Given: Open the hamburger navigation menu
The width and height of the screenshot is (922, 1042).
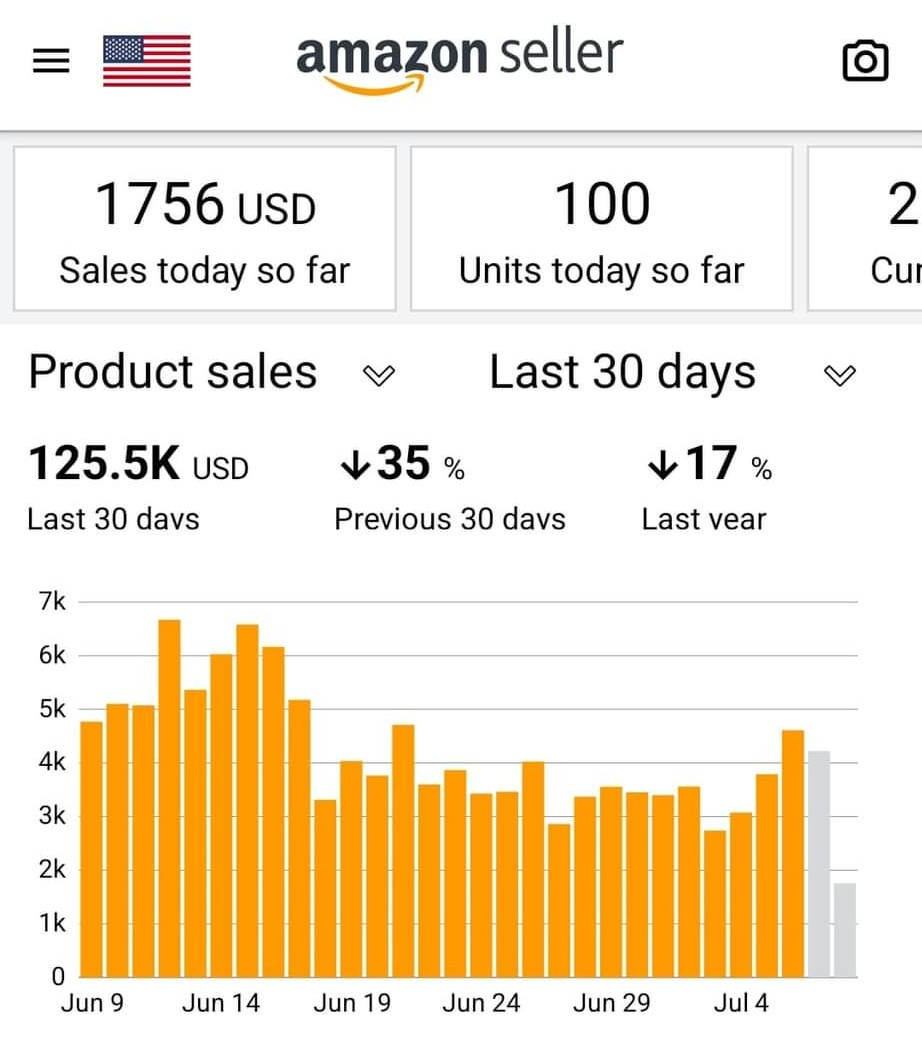Looking at the screenshot, I should [x=51, y=60].
